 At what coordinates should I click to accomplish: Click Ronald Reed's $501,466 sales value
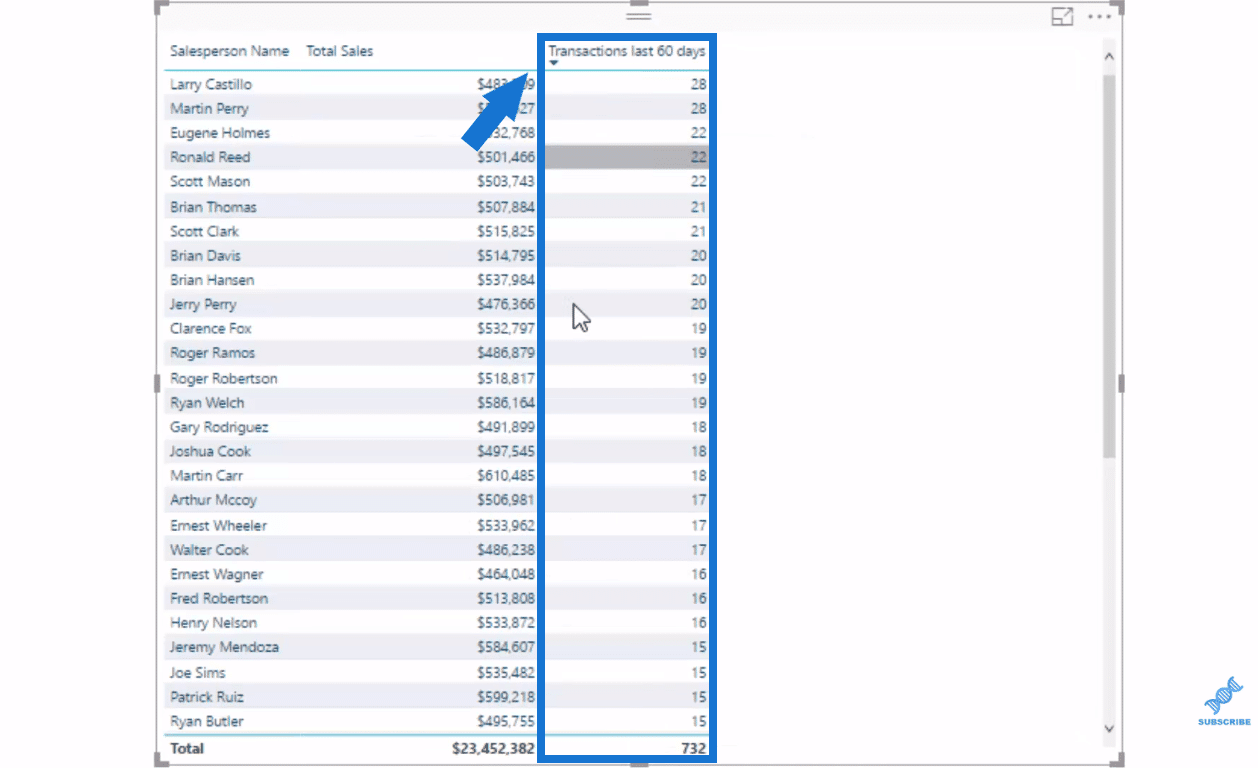(506, 157)
